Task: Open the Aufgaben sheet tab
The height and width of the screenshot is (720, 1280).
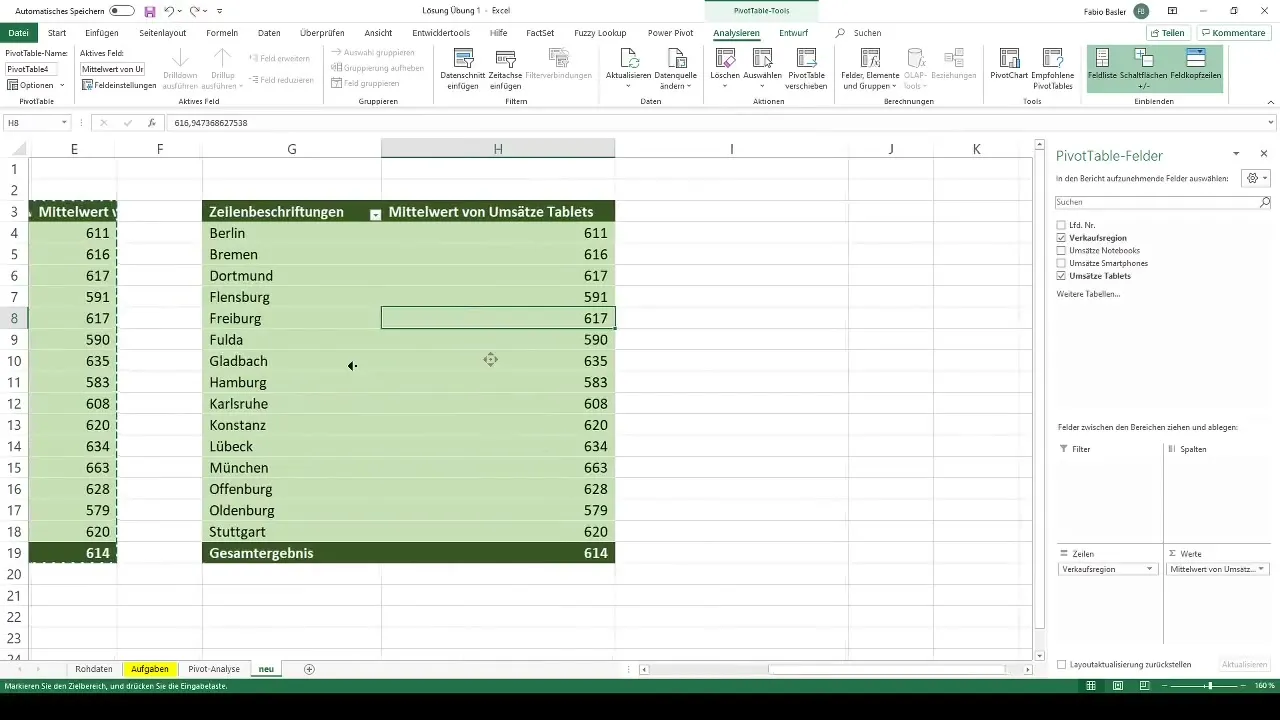Action: coord(150,669)
